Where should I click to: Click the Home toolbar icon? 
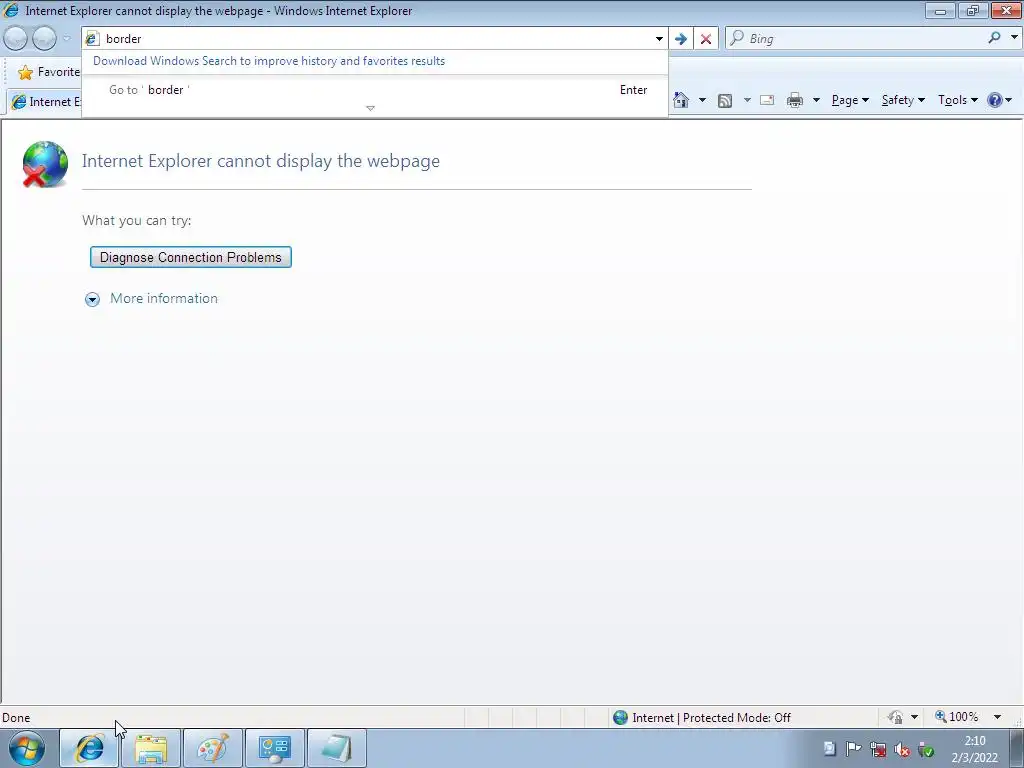tap(680, 100)
